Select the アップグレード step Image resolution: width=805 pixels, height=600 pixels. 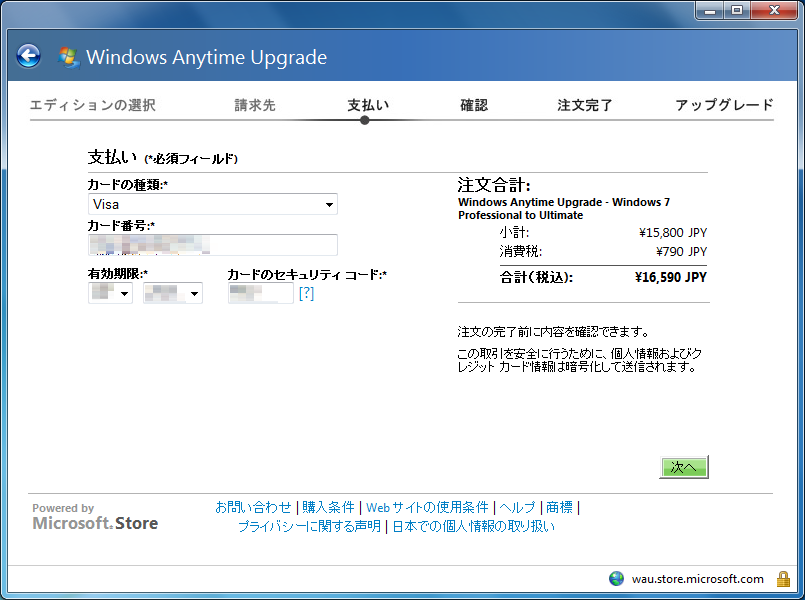coord(724,105)
